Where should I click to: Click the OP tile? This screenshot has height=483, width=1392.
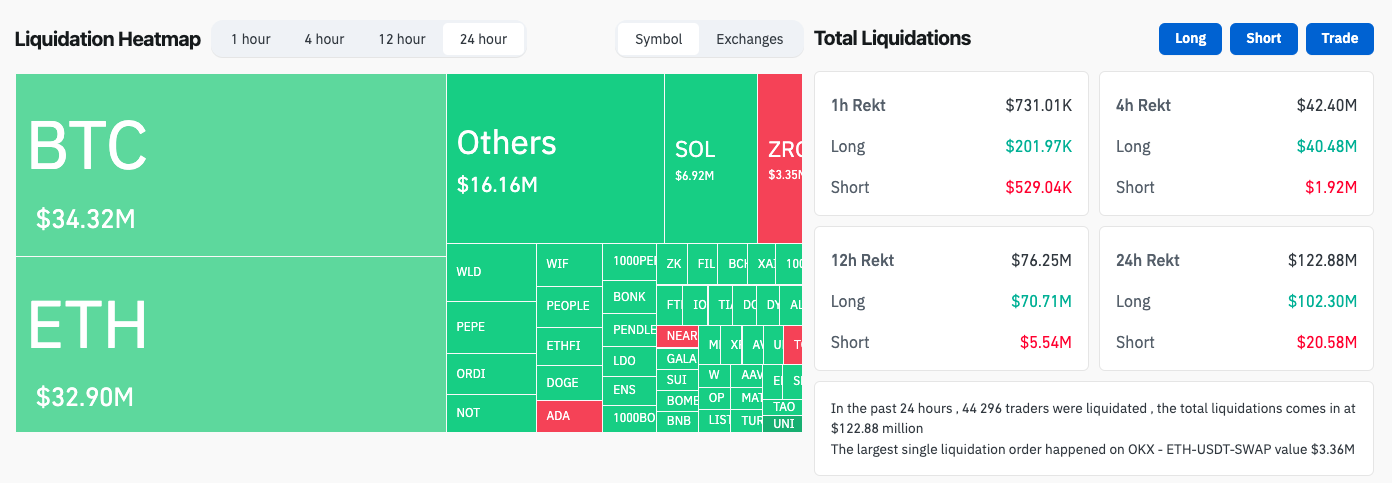click(715, 398)
